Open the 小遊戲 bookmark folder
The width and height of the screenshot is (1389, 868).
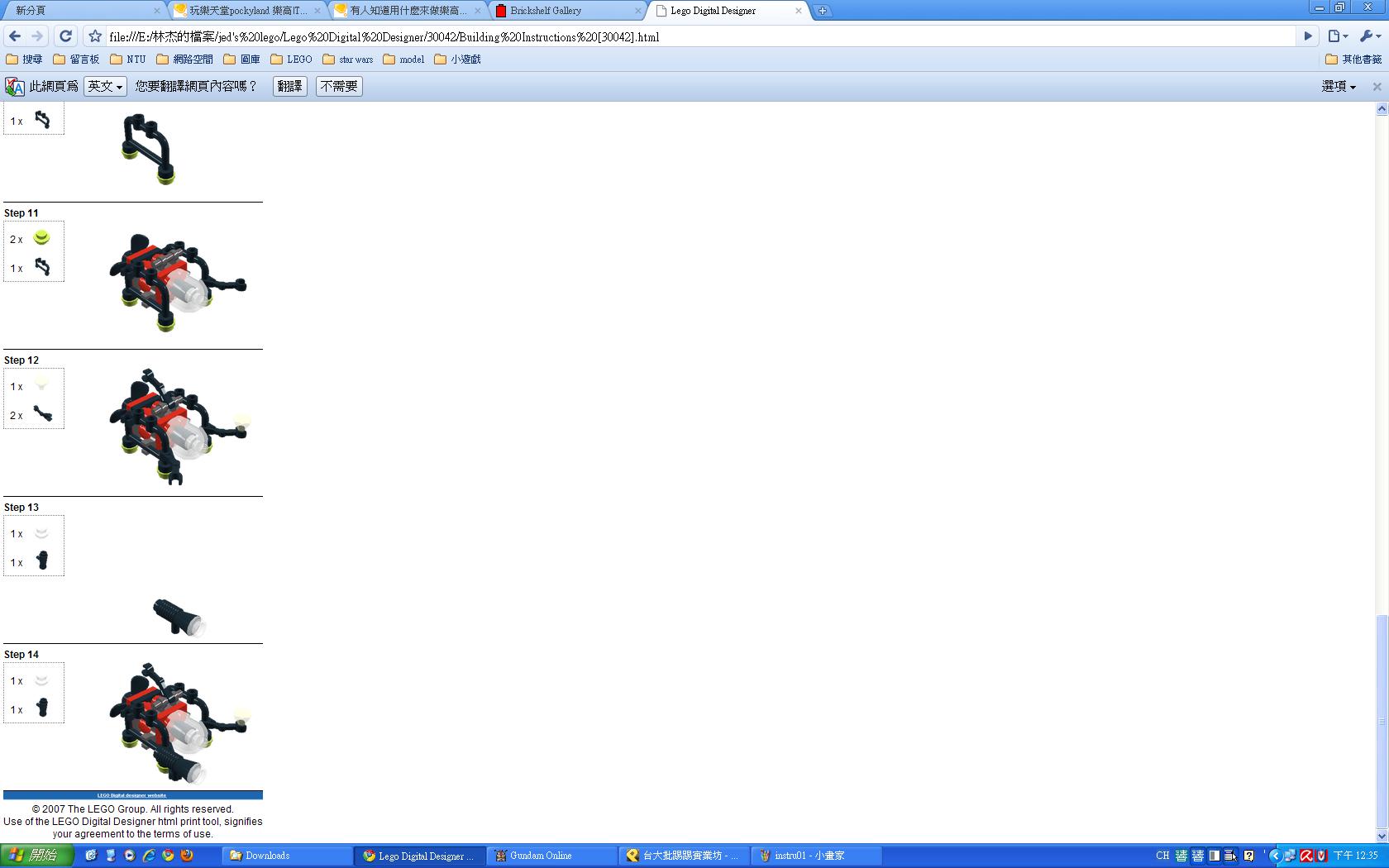(x=457, y=60)
